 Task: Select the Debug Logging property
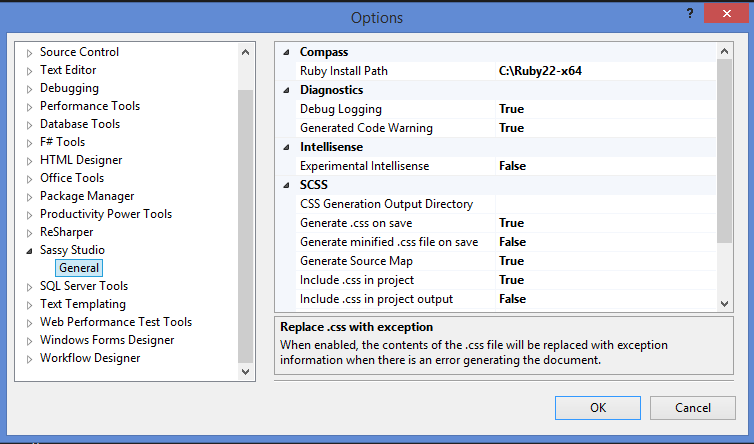(x=341, y=109)
